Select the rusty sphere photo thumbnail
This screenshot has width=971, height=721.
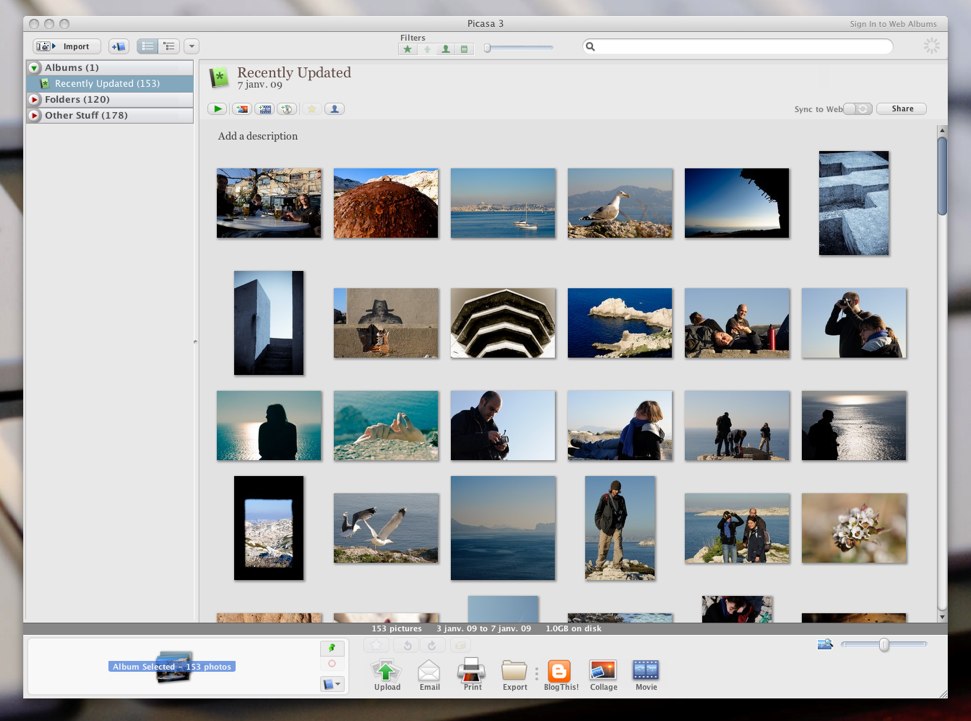[386, 203]
